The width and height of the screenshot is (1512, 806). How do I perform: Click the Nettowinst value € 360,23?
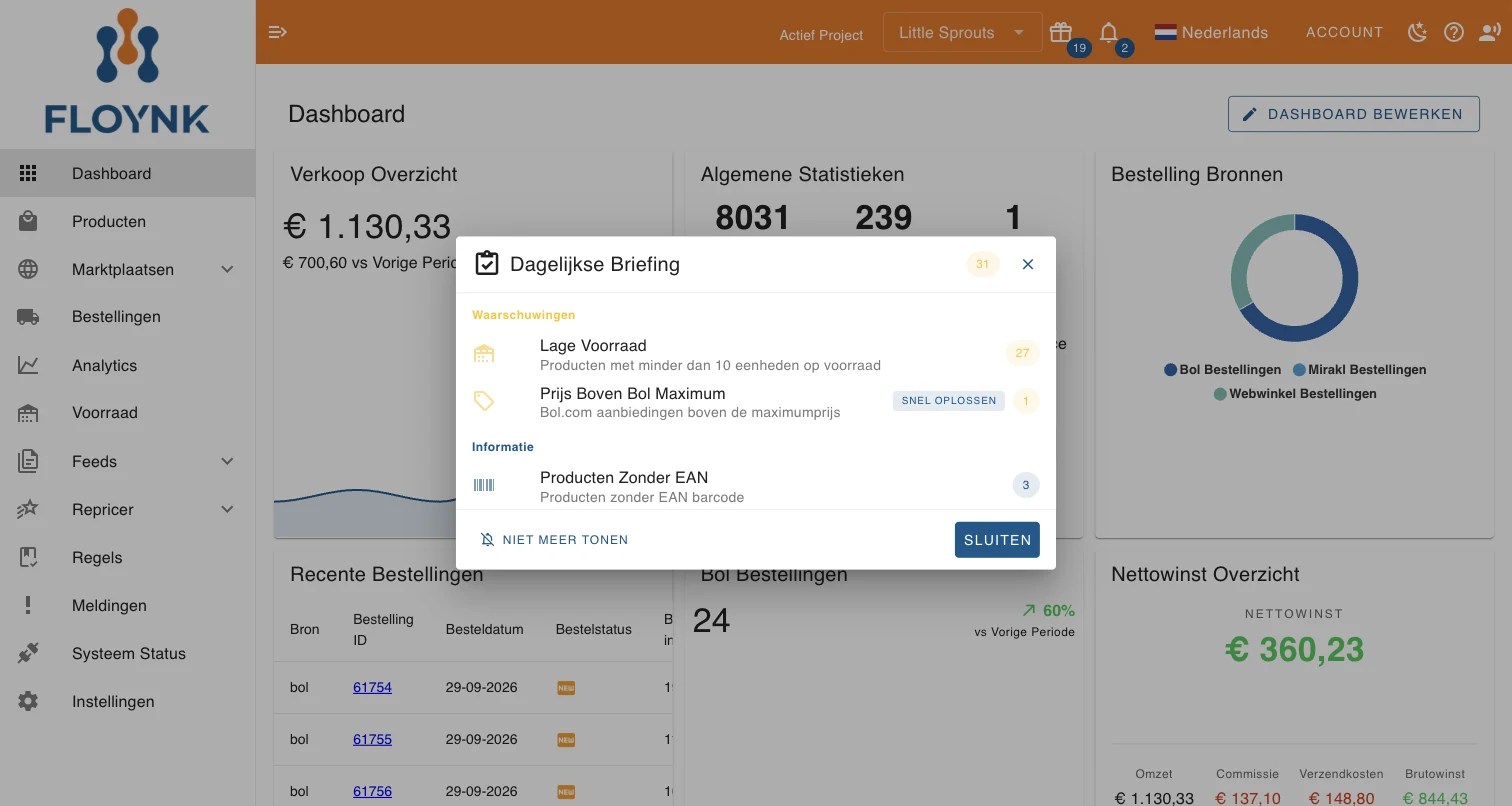click(x=1294, y=650)
